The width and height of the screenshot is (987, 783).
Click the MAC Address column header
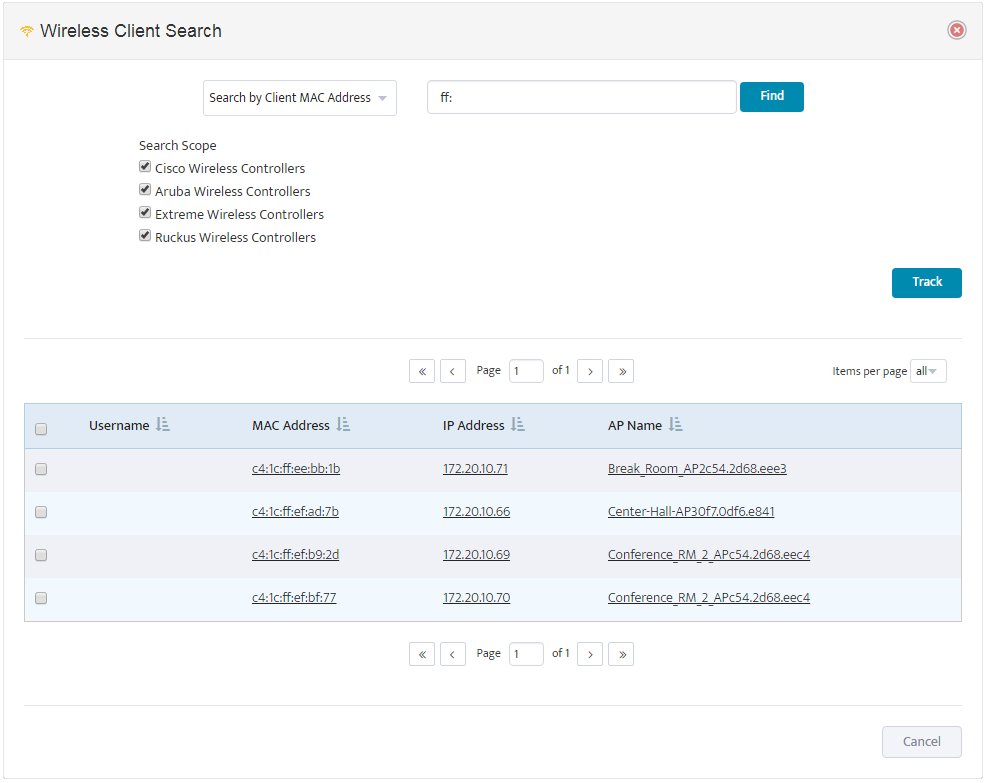[x=291, y=425]
